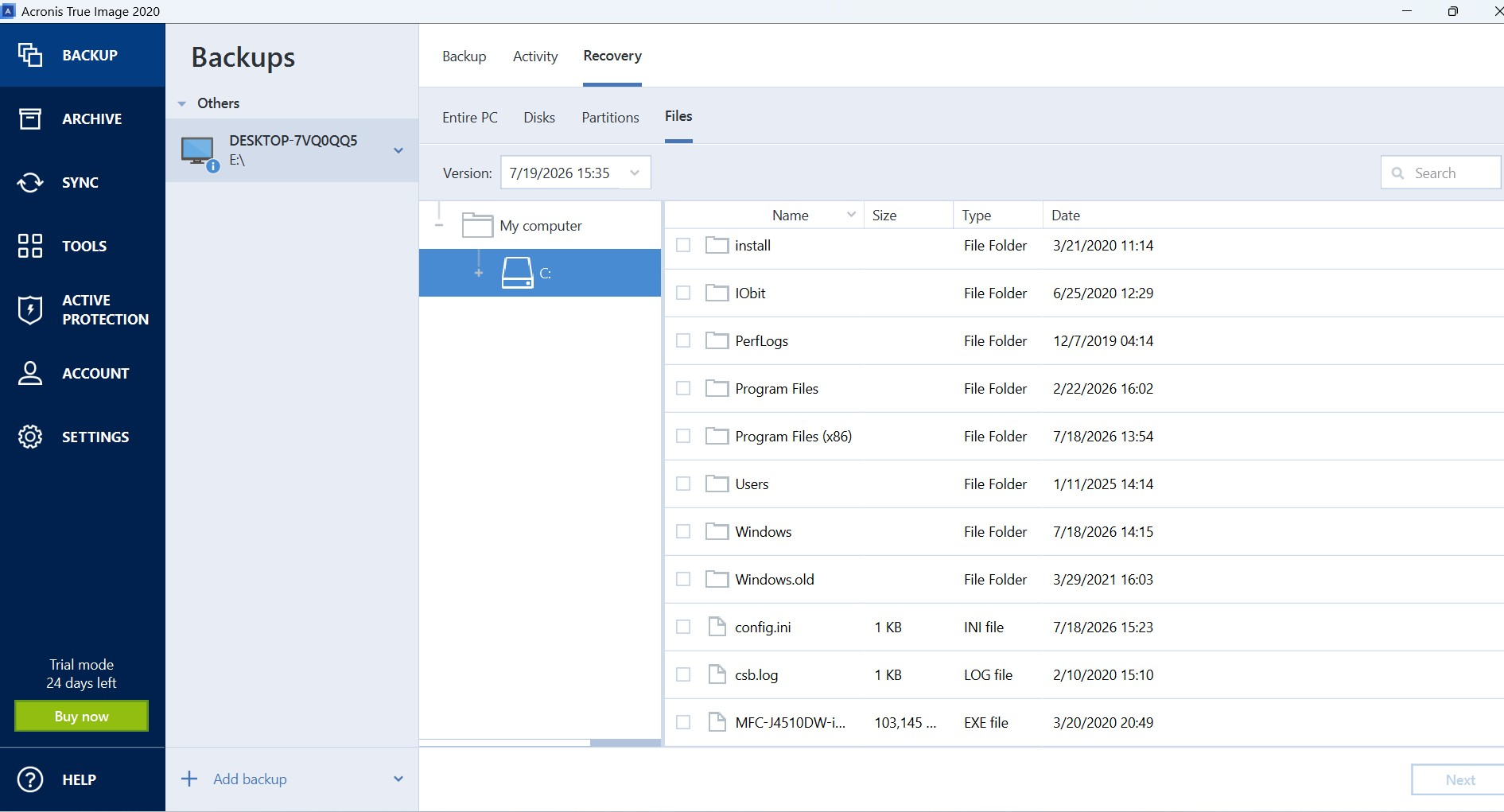This screenshot has width=1504, height=812.
Task: Expand the C: drive tree node
Action: pyautogui.click(x=479, y=273)
